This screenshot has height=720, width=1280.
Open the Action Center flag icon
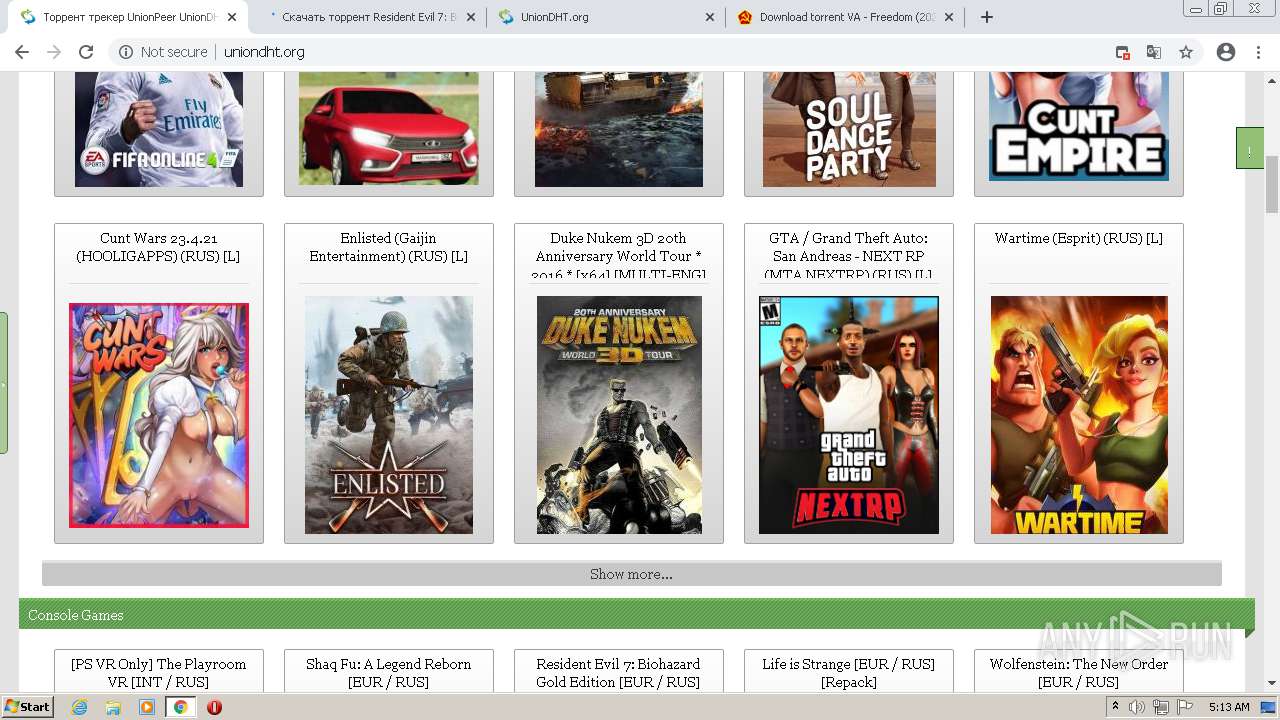(1185, 707)
